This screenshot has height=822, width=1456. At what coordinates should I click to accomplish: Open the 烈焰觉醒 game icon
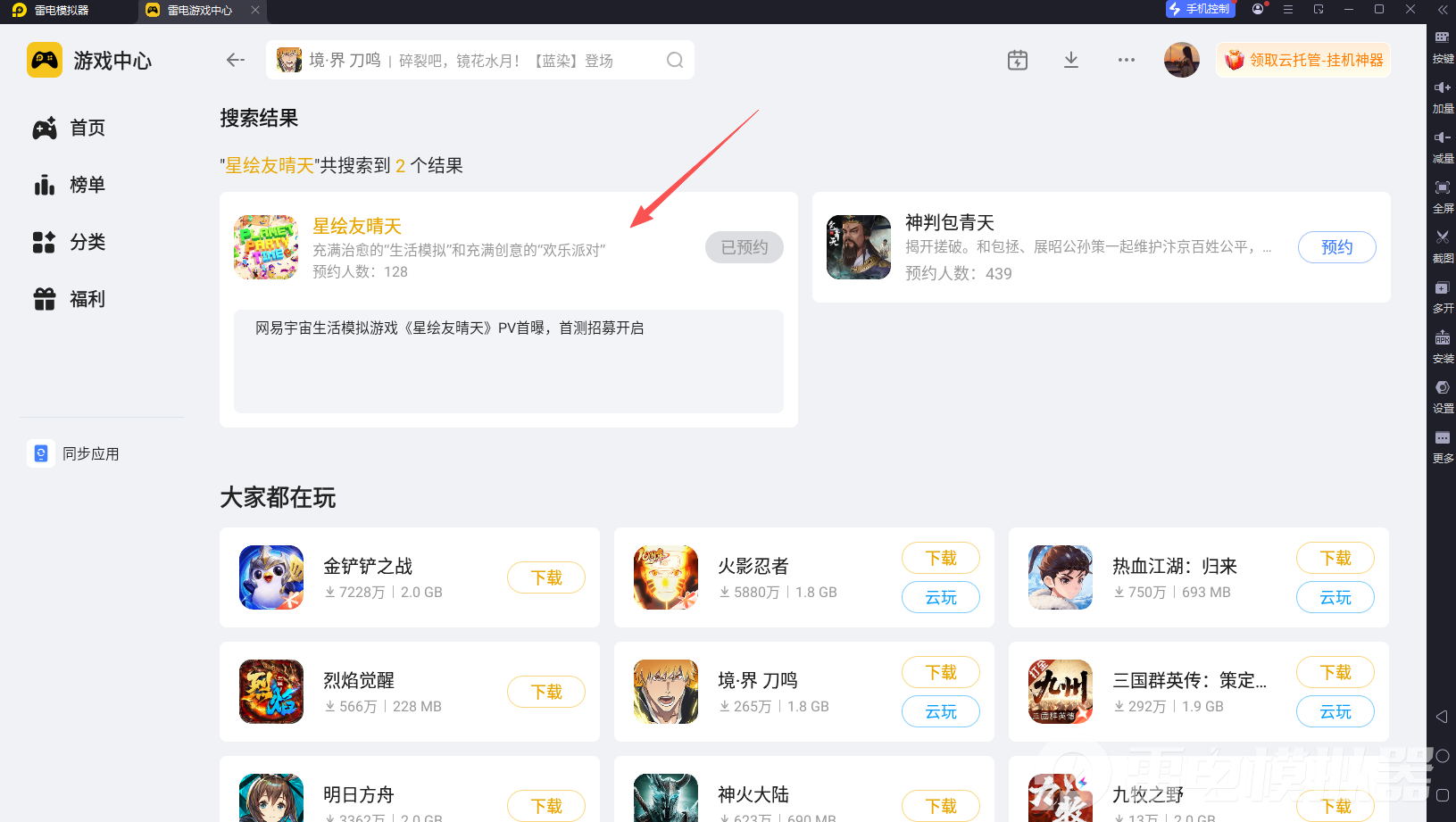click(271, 692)
